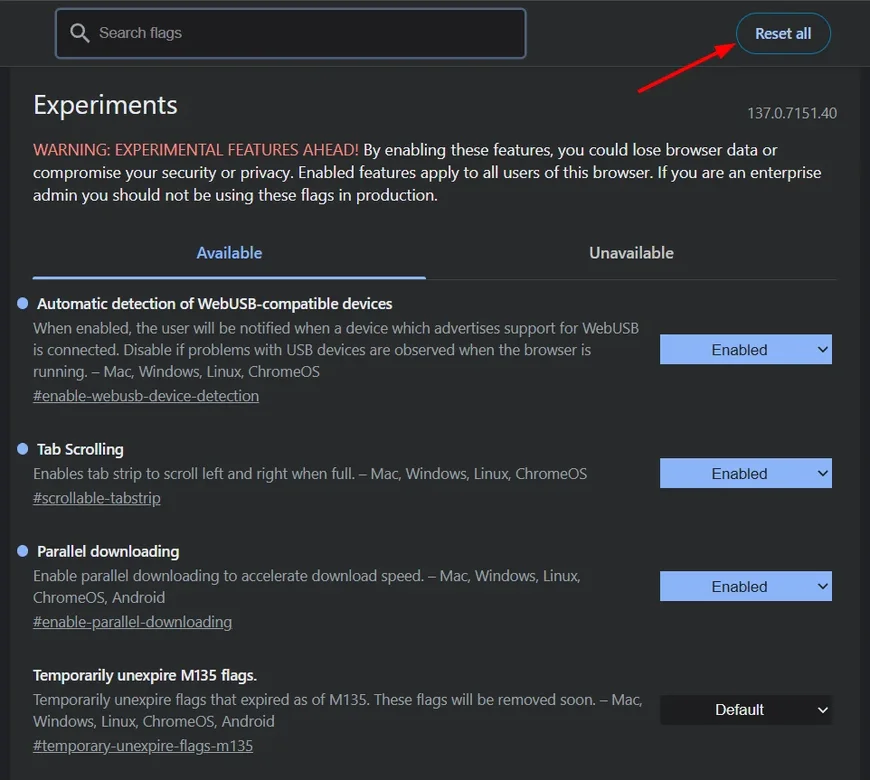Viewport: 870px width, 780px height.
Task: Click the Tab Scrolling flag title
Action: click(x=80, y=449)
